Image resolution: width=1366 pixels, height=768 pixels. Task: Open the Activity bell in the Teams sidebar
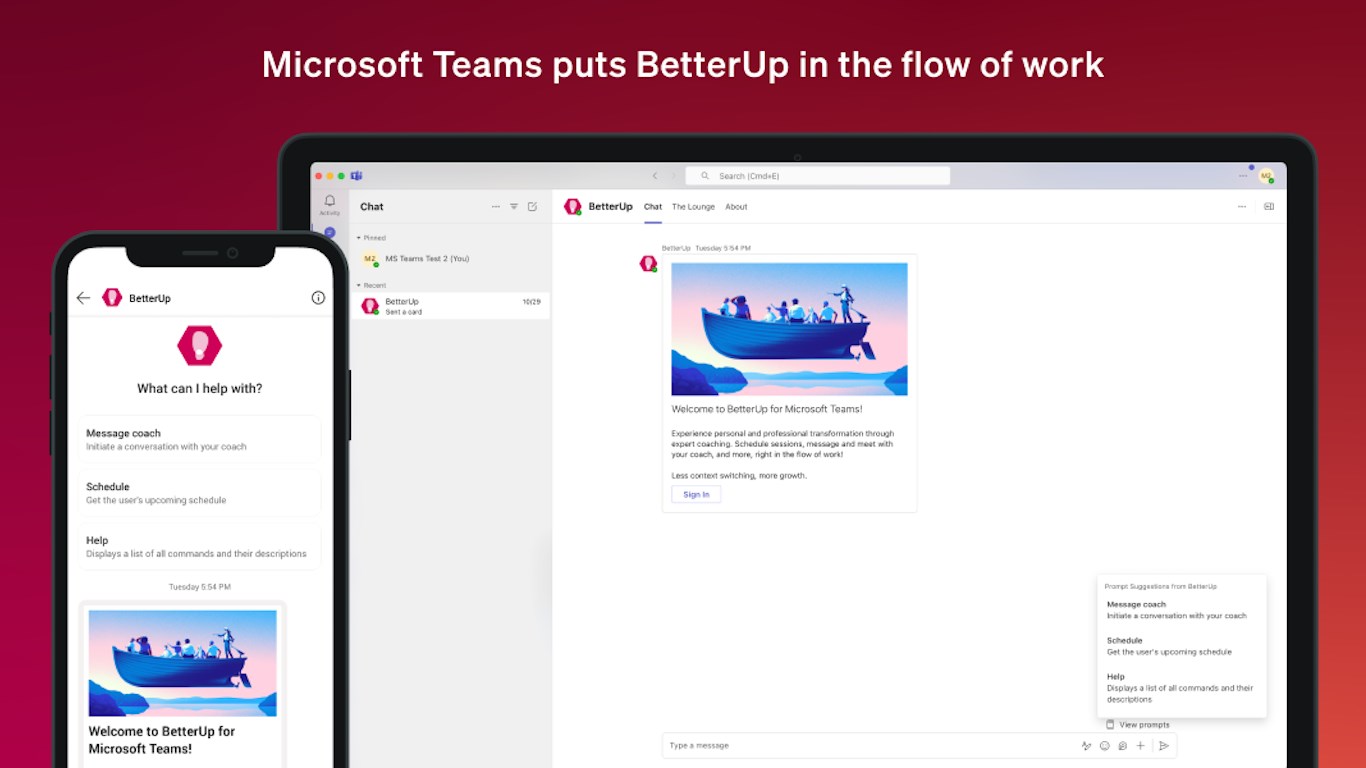329,204
